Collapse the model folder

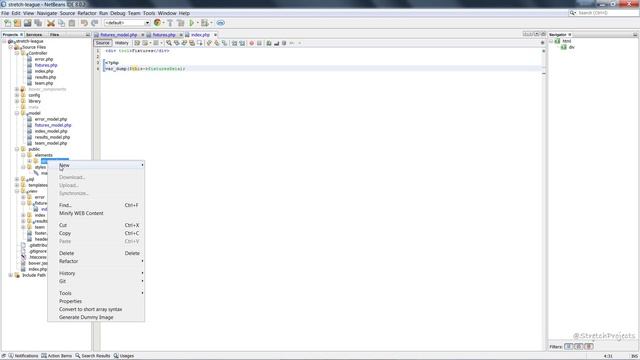pos(17,113)
